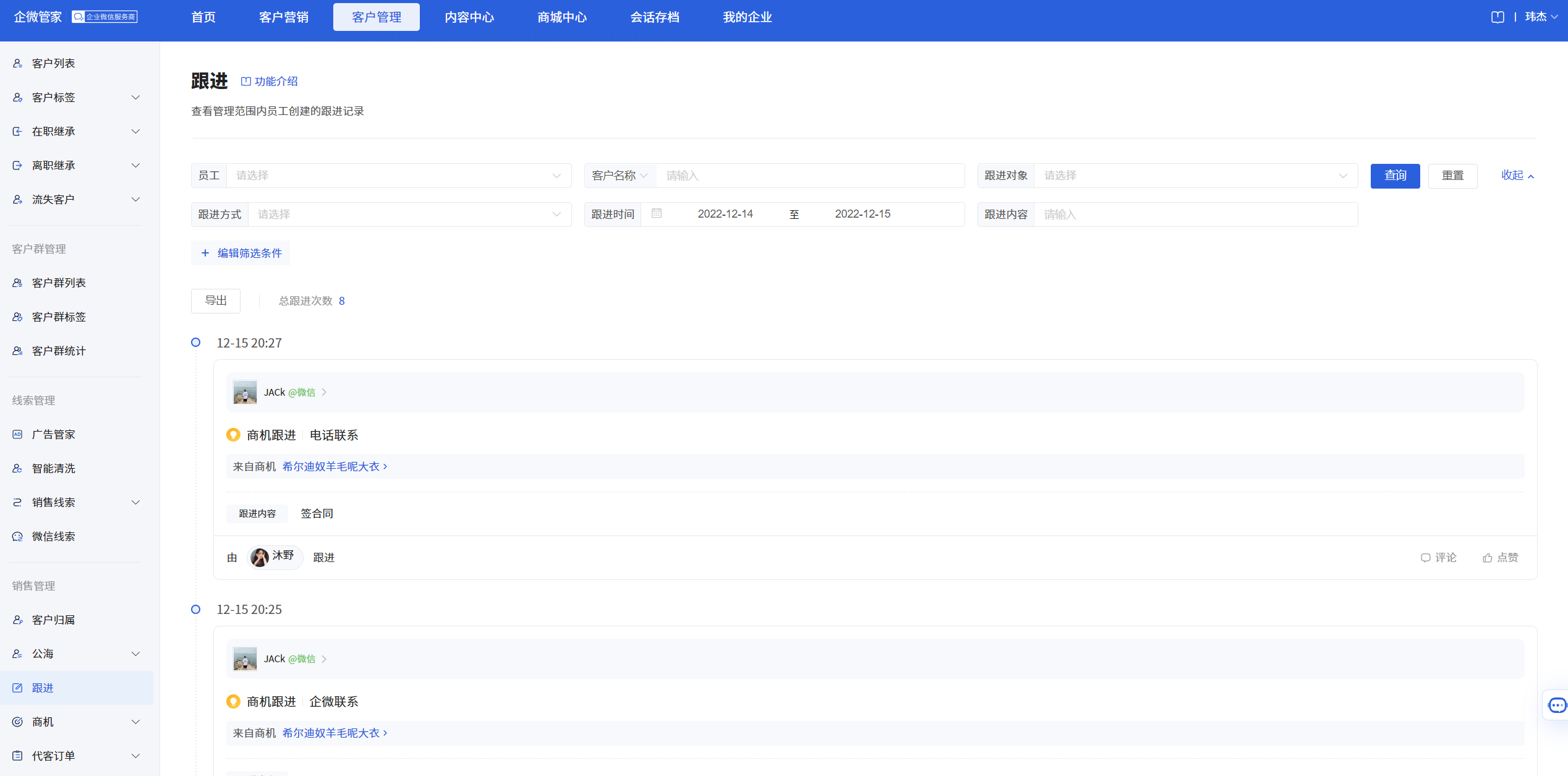Click the 广告管家 AD icon
The image size is (1568, 776).
[17, 434]
